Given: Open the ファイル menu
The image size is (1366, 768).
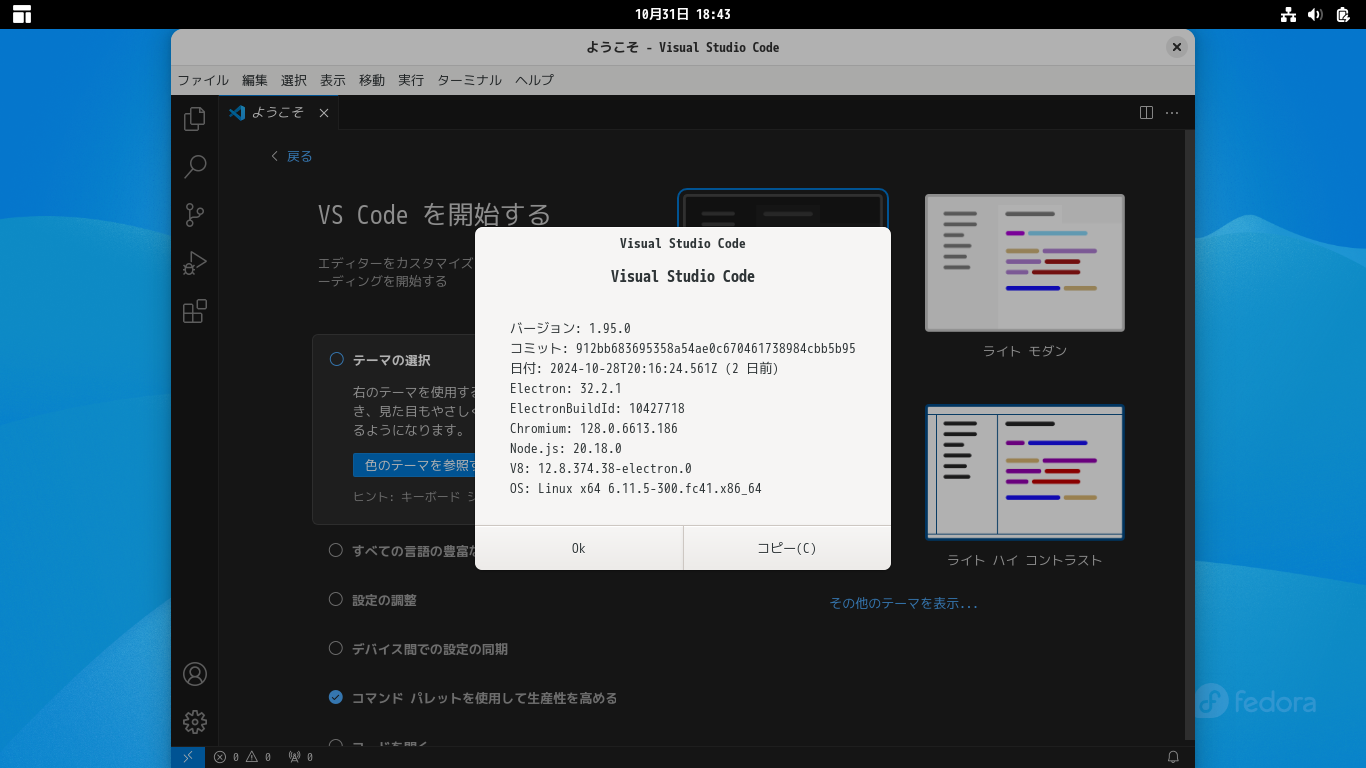Looking at the screenshot, I should [x=203, y=80].
